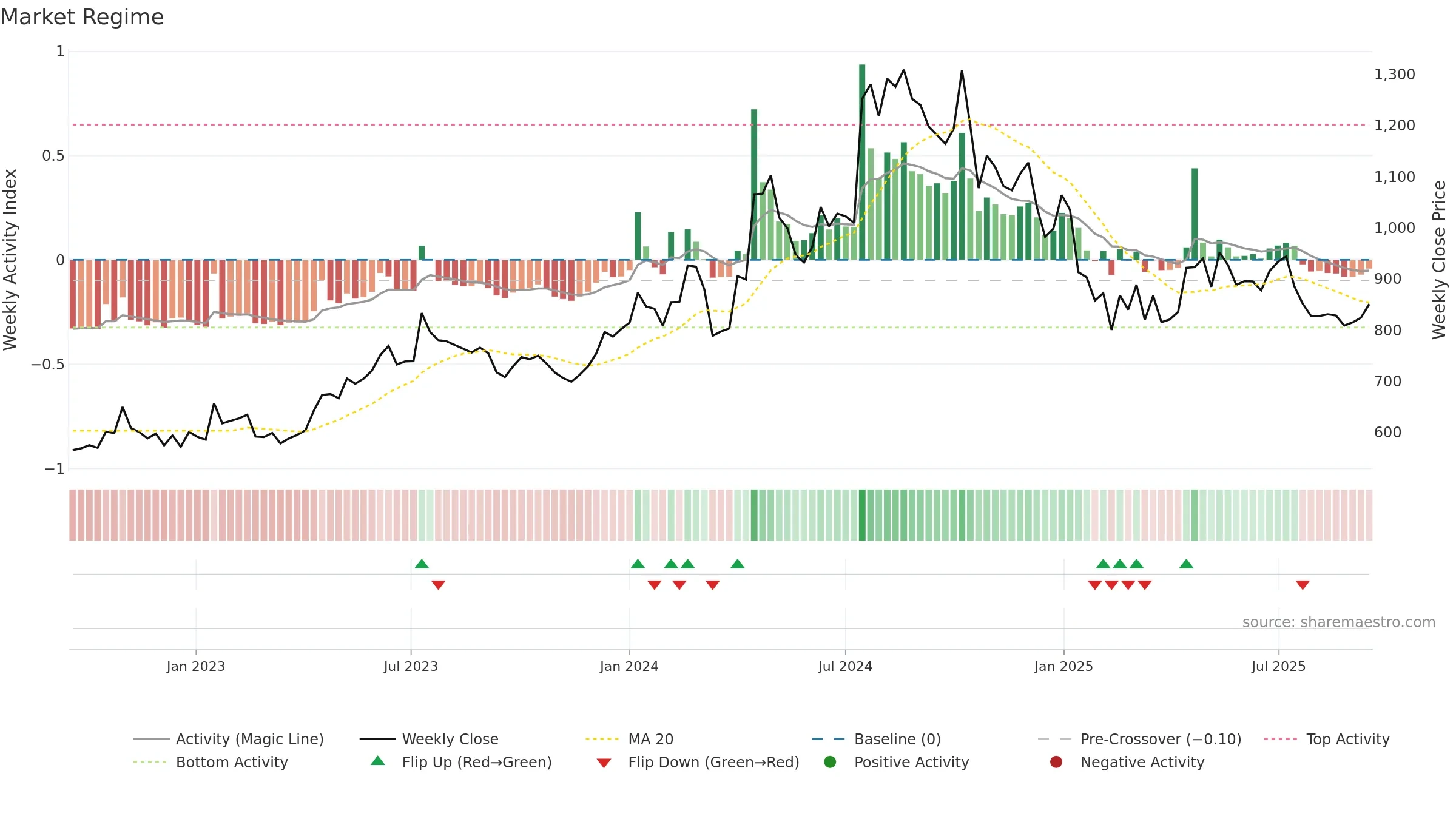Toggle the Flip Down (Green→Red) legend entry
Screen dimensions: 1456x819
[x=698, y=762]
